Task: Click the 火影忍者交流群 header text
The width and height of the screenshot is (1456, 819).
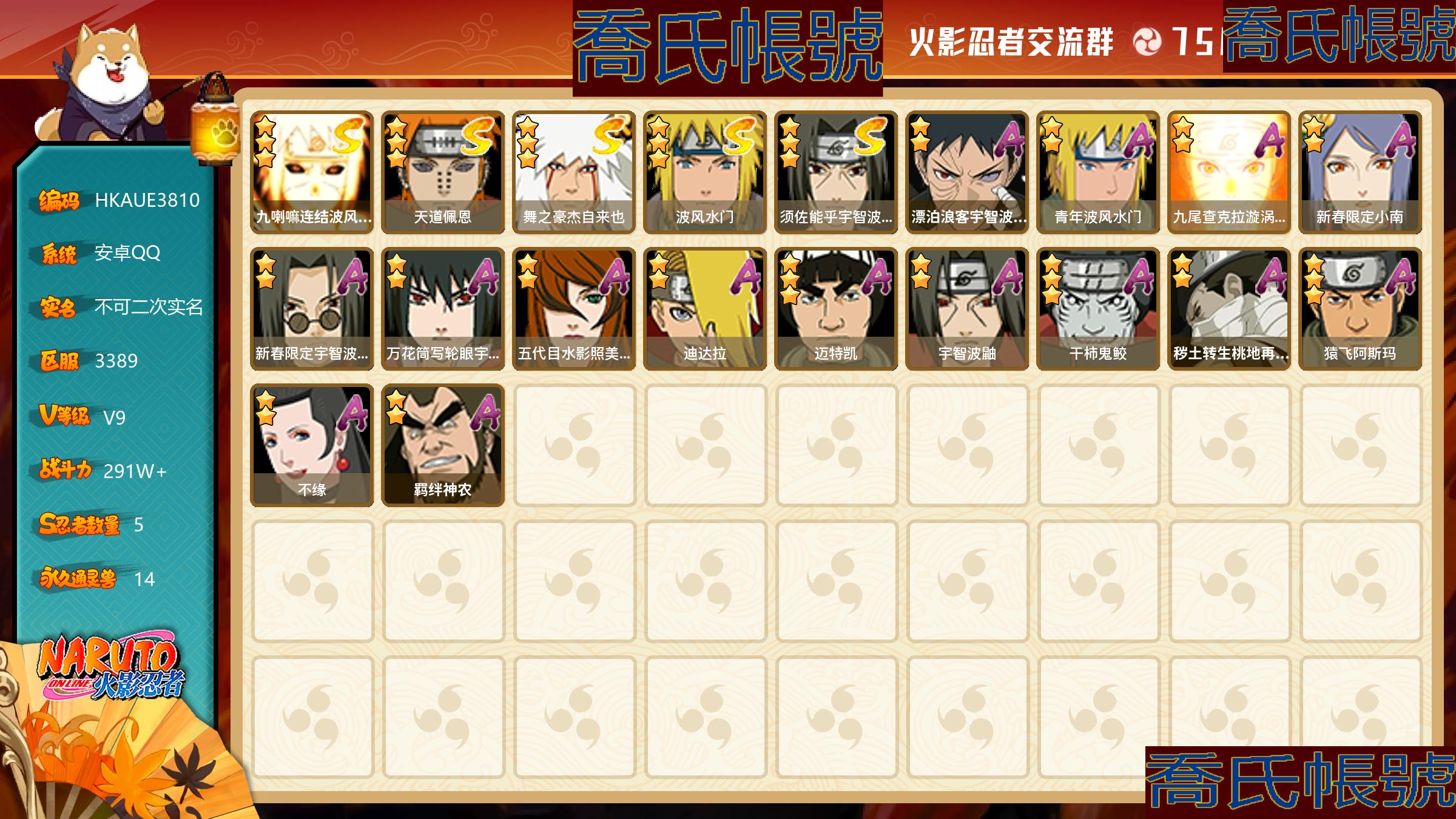Action: pyautogui.click(x=1011, y=42)
